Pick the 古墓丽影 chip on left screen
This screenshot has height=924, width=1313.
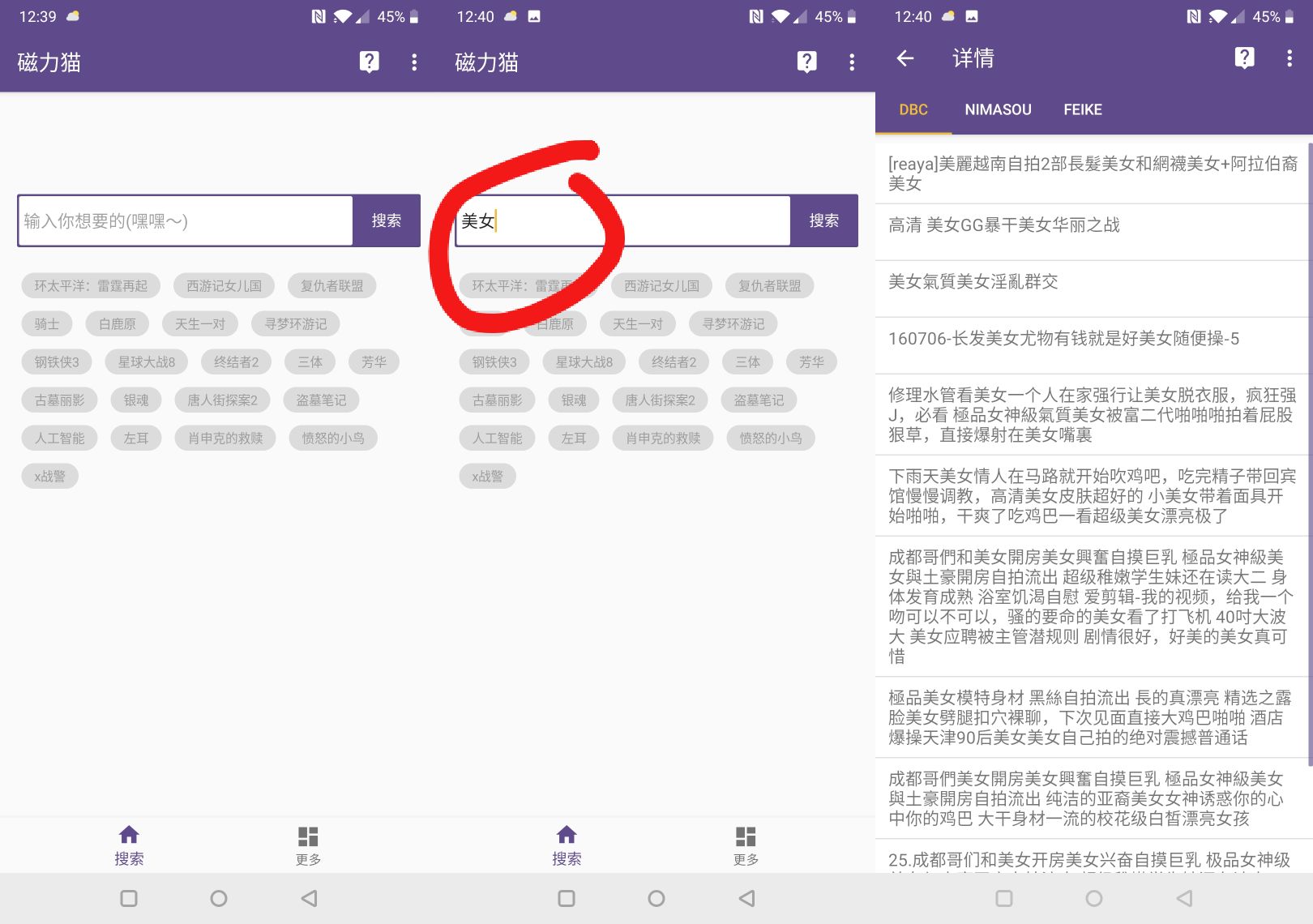click(x=60, y=400)
